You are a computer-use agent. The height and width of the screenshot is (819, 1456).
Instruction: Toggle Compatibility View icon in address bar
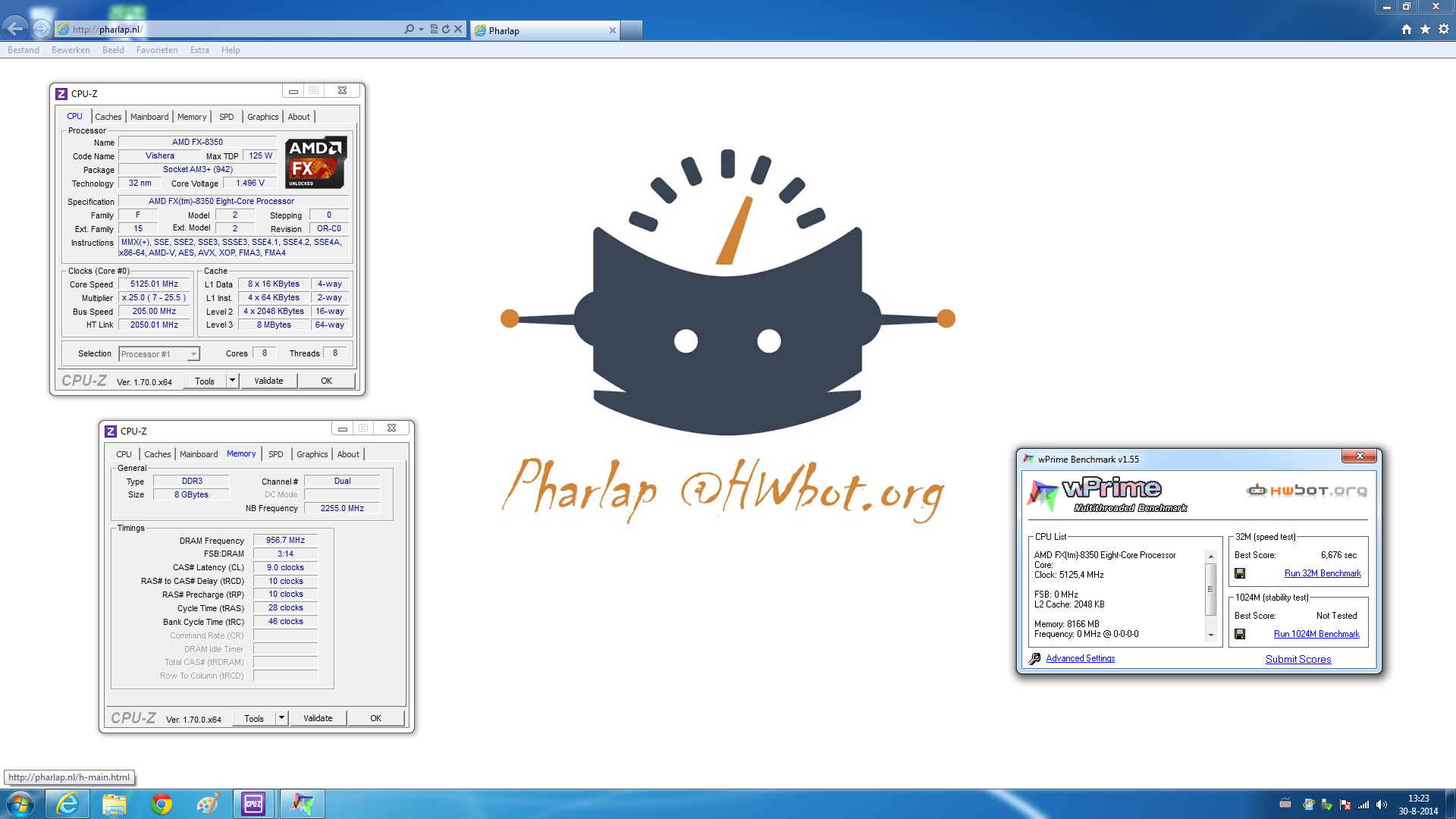coord(434,30)
